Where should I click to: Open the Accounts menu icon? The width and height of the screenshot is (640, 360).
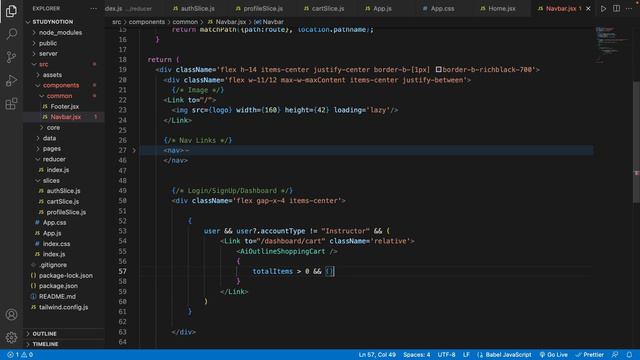pyautogui.click(x=11, y=315)
